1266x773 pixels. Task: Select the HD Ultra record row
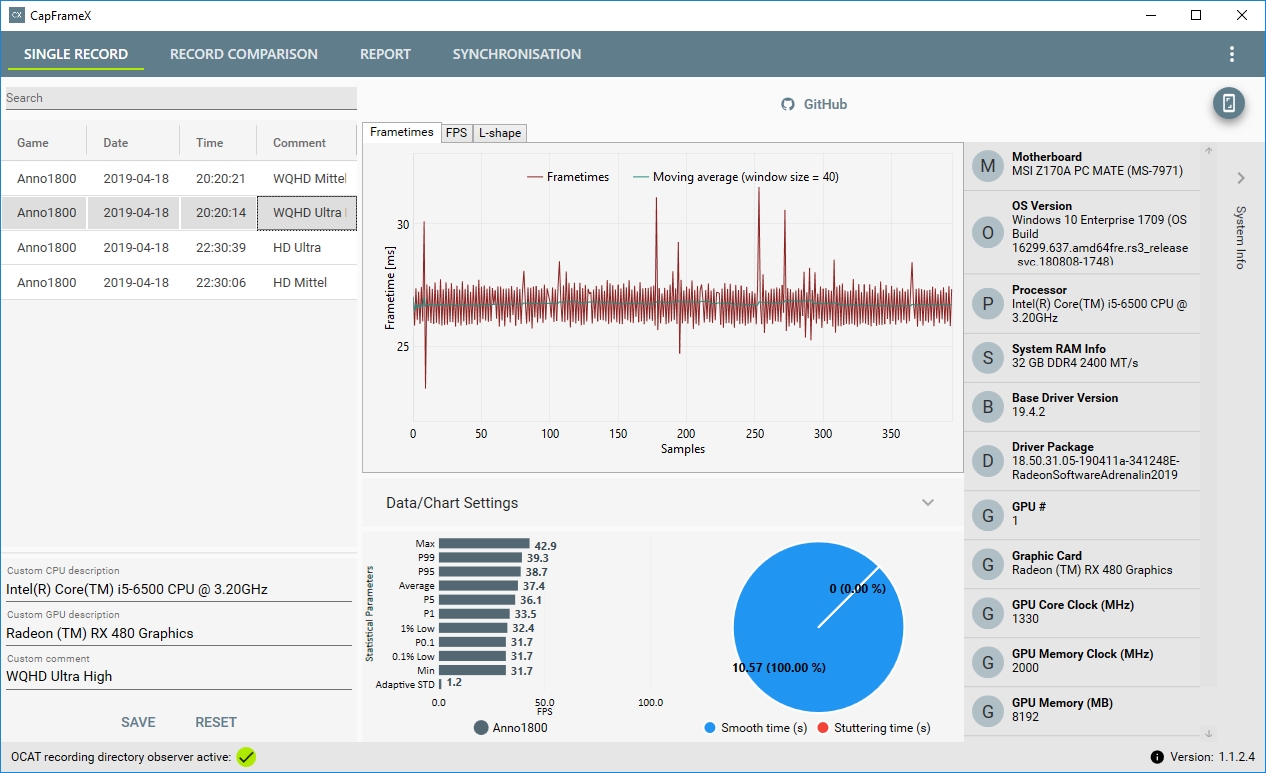click(179, 247)
